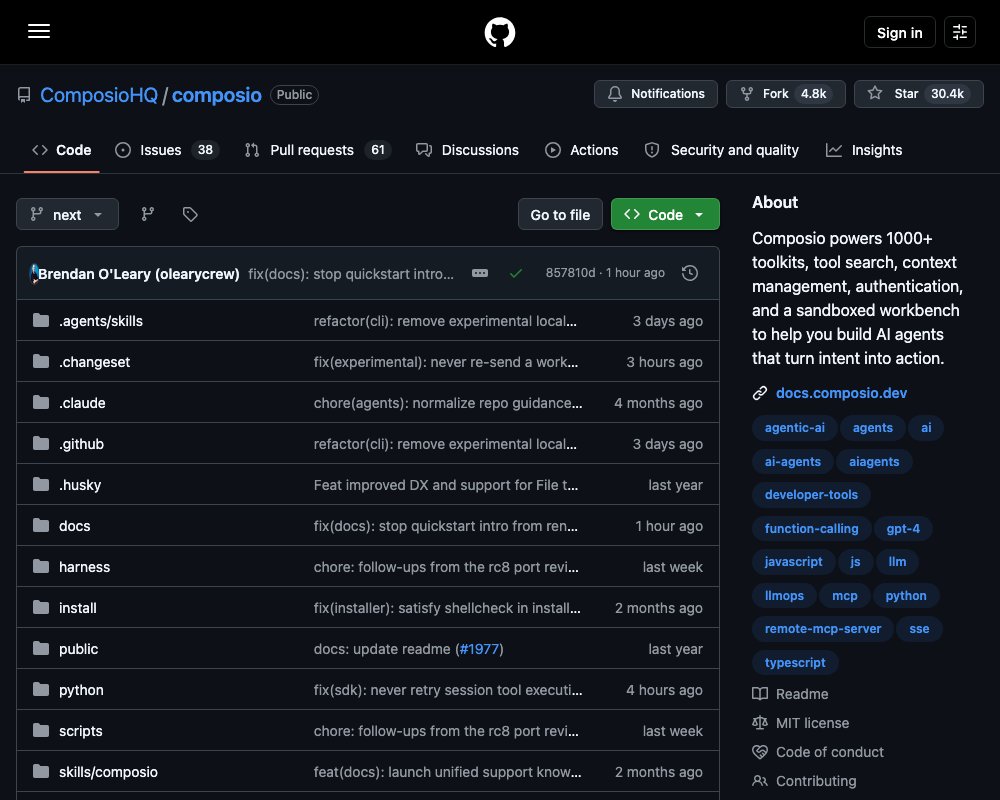The image size is (1000, 800).
Task: Open .changeset commit message 'fix(experimental): never re-send'
Action: coord(446,362)
